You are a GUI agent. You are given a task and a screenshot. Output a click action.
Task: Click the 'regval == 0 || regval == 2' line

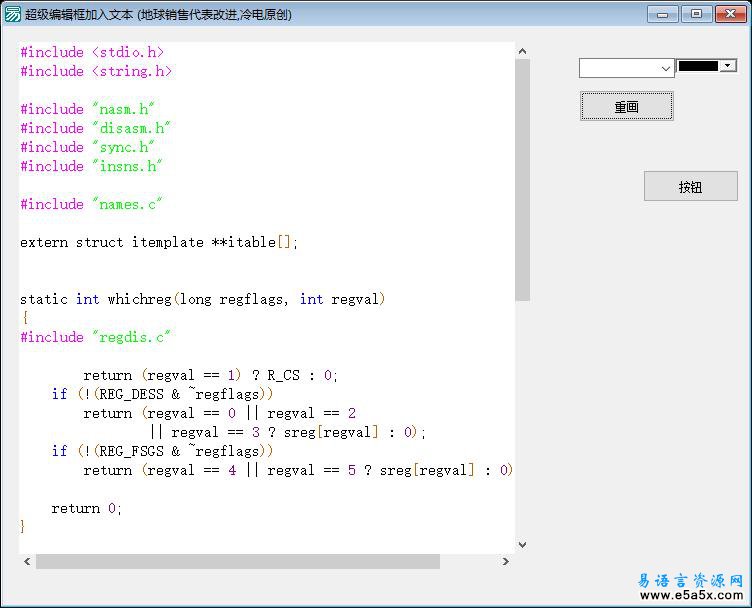[x=220, y=413]
